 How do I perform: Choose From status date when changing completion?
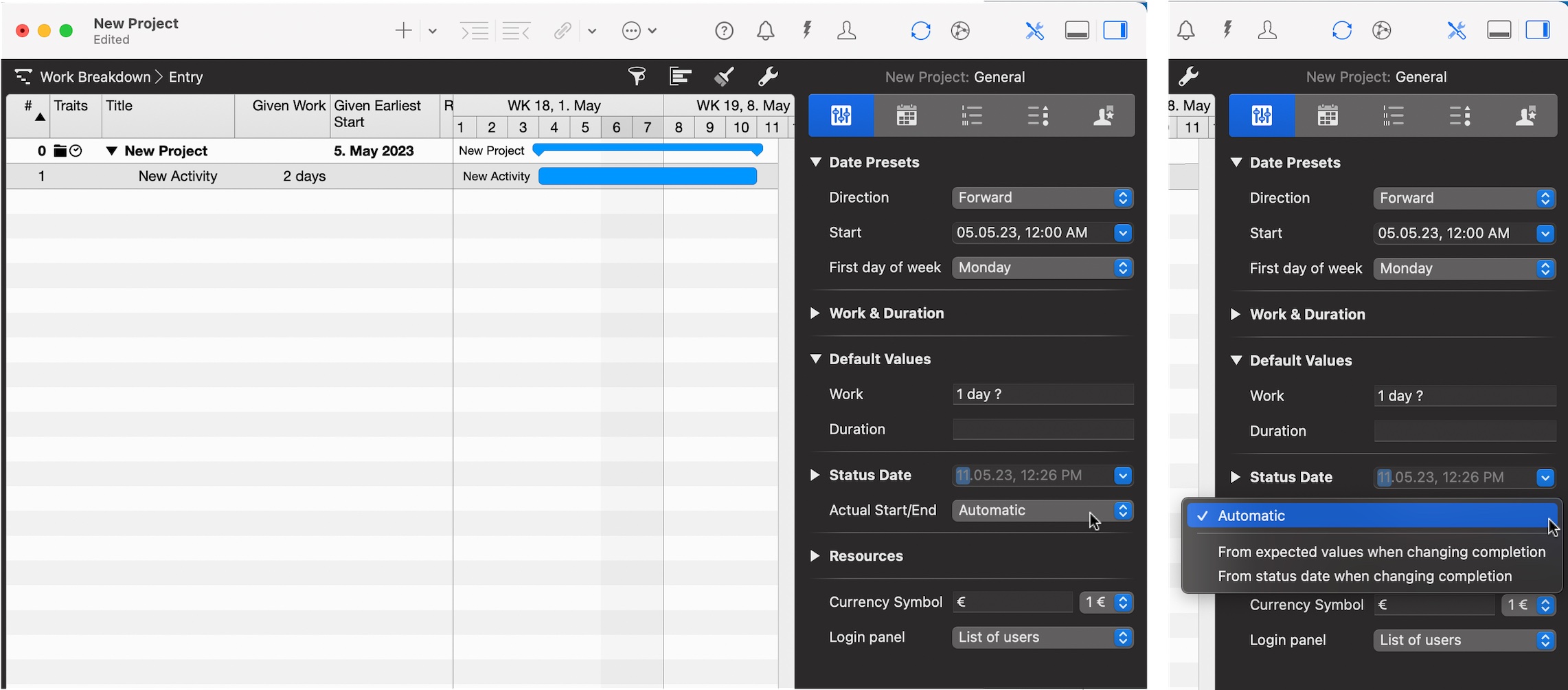click(1364, 577)
